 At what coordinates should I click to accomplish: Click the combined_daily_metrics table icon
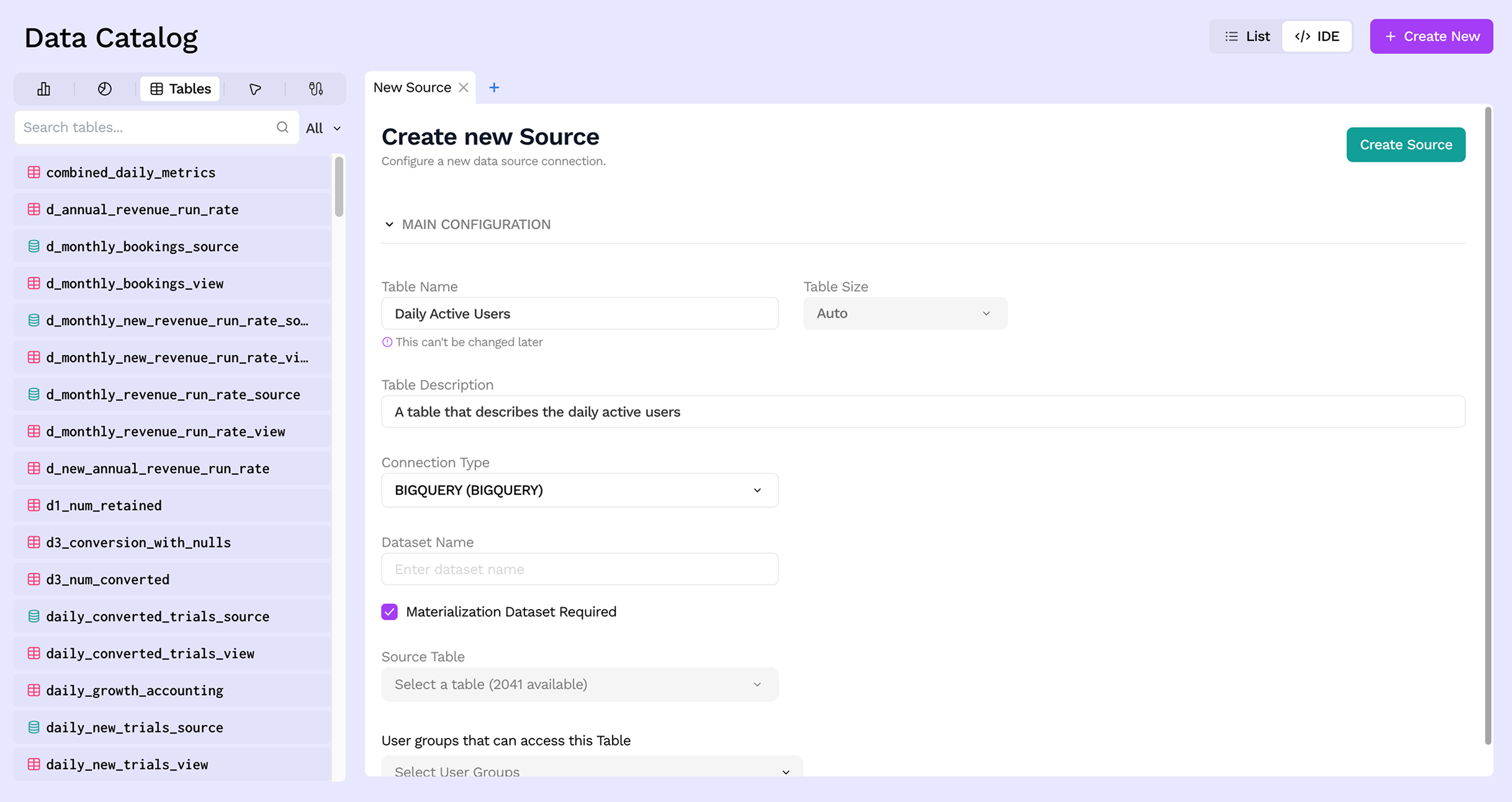(x=34, y=173)
